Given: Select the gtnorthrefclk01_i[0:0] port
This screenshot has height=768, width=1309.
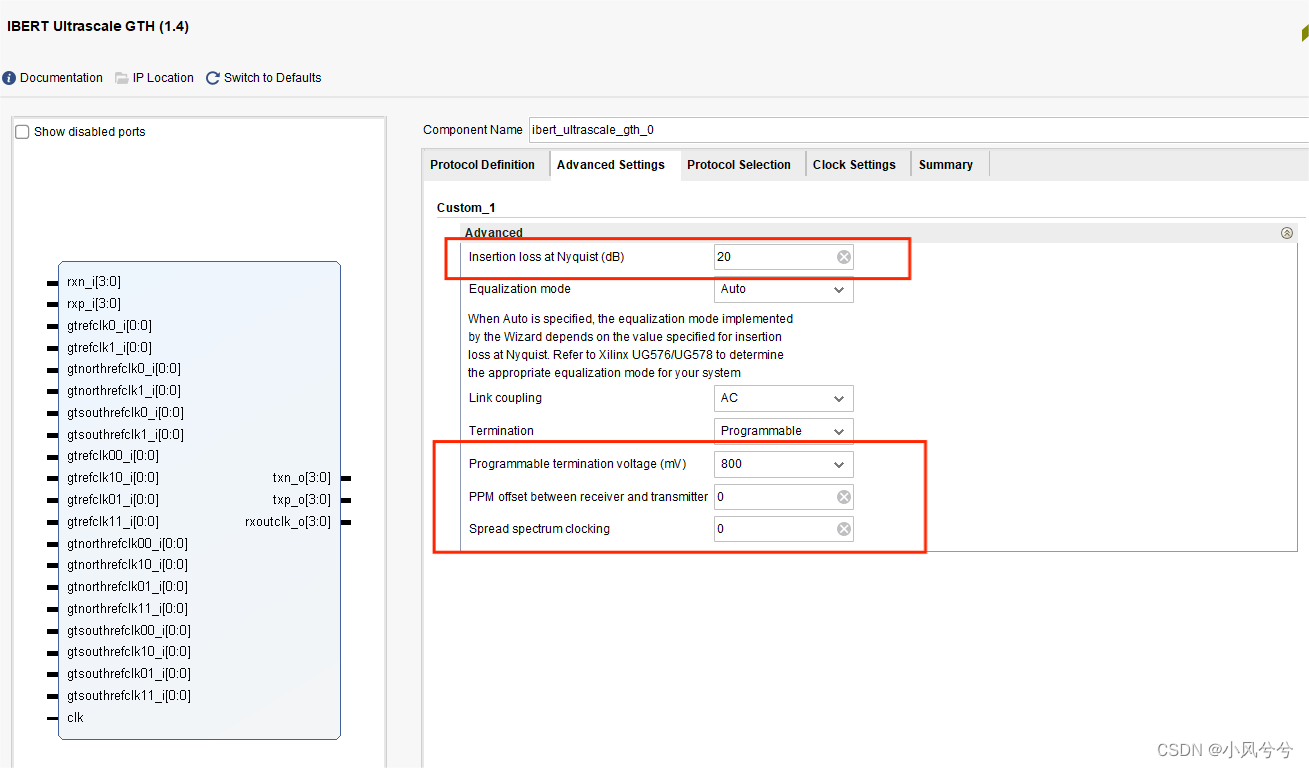Looking at the screenshot, I should (x=128, y=587).
